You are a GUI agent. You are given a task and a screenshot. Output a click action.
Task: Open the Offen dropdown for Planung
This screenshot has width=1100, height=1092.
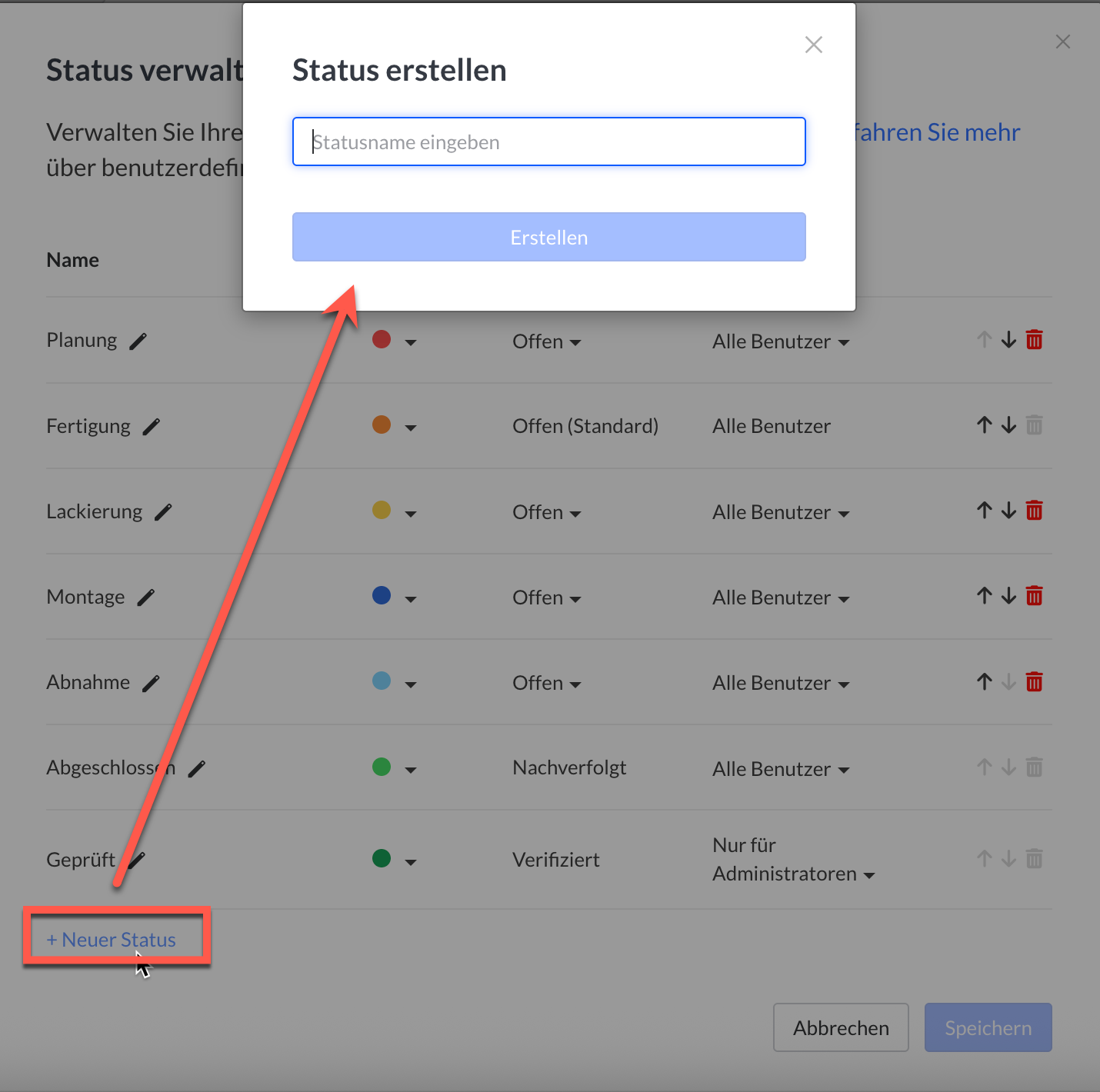point(547,342)
